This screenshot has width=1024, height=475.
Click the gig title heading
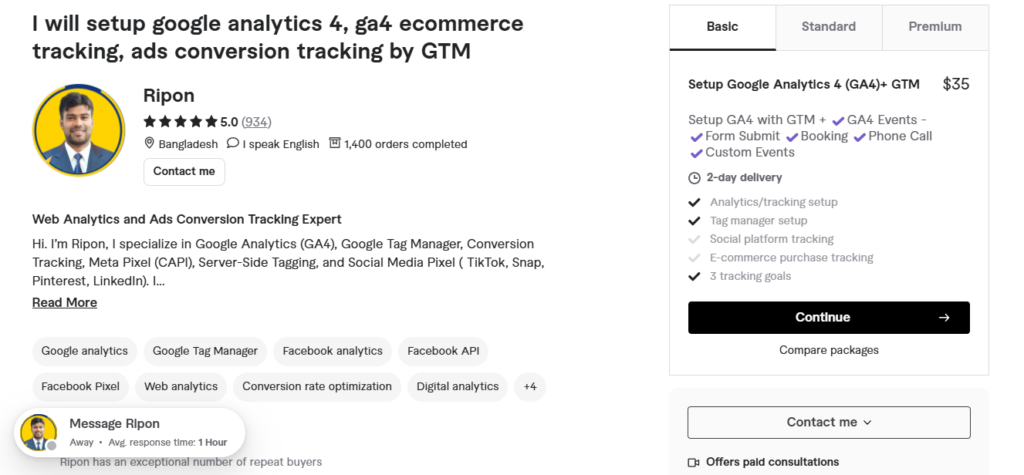tap(278, 37)
